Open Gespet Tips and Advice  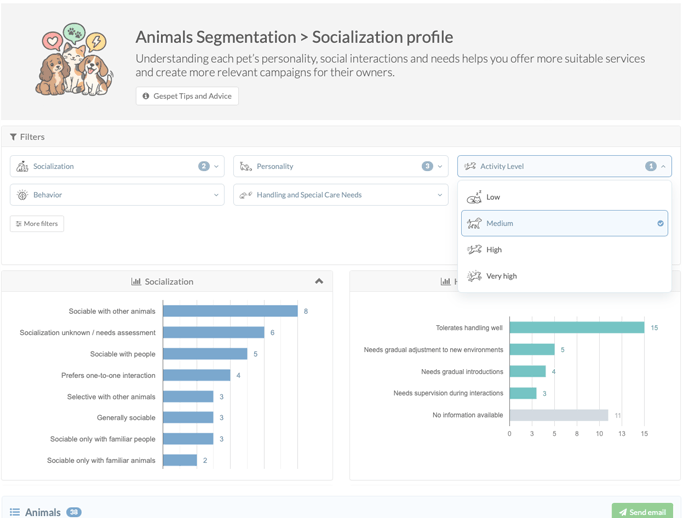pyautogui.click(x=187, y=96)
